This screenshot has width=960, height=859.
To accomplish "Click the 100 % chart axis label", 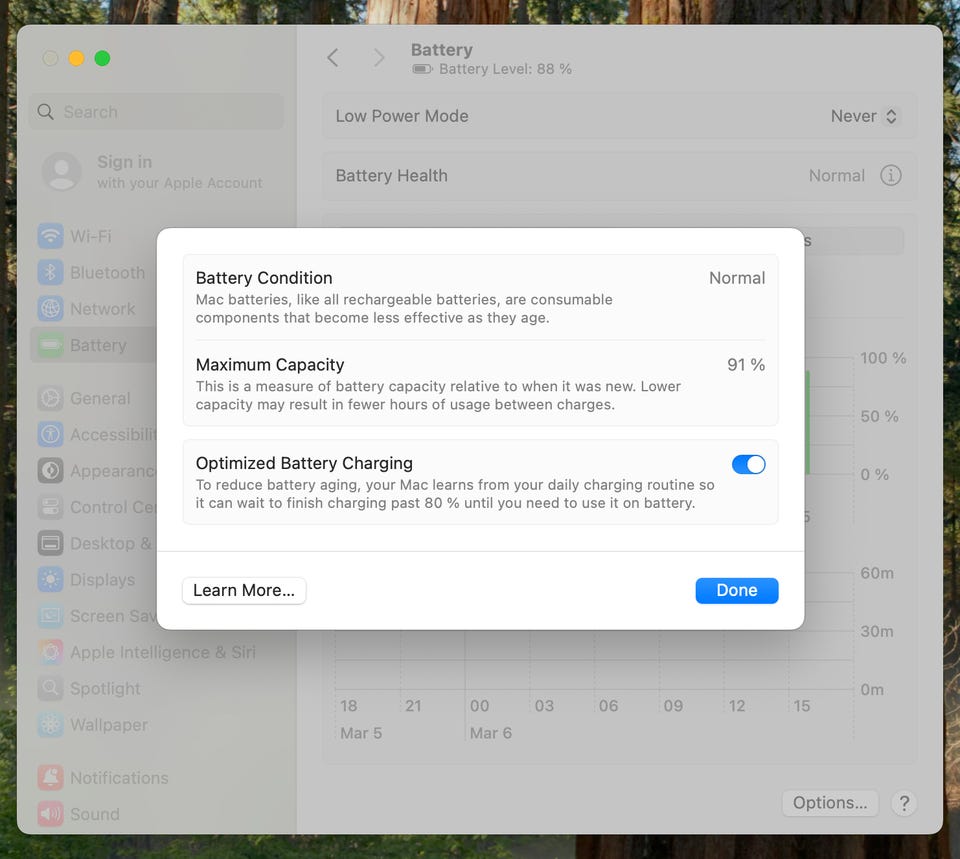I will pyautogui.click(x=883, y=358).
